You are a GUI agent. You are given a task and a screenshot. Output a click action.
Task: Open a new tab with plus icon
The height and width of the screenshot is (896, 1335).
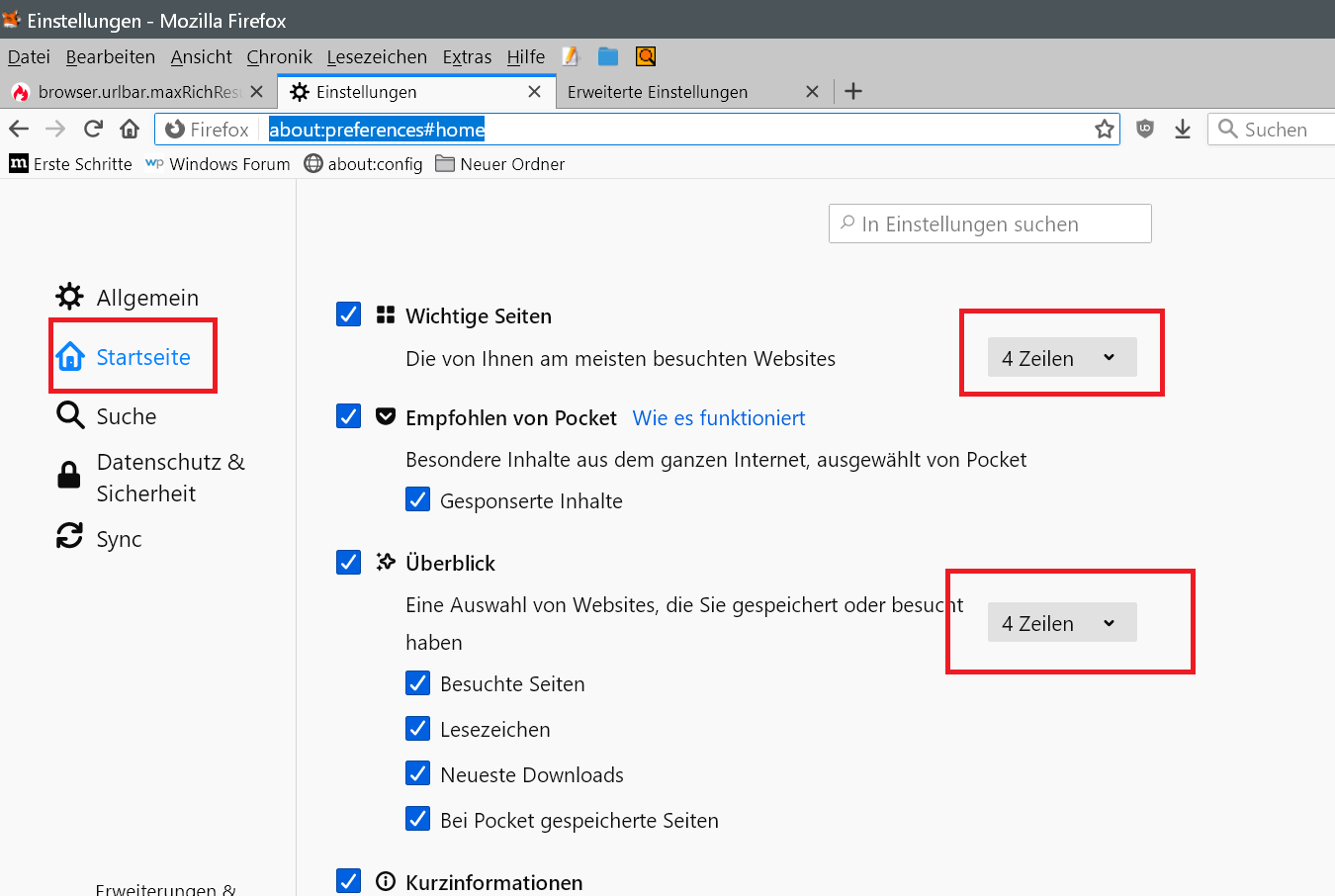point(854,92)
